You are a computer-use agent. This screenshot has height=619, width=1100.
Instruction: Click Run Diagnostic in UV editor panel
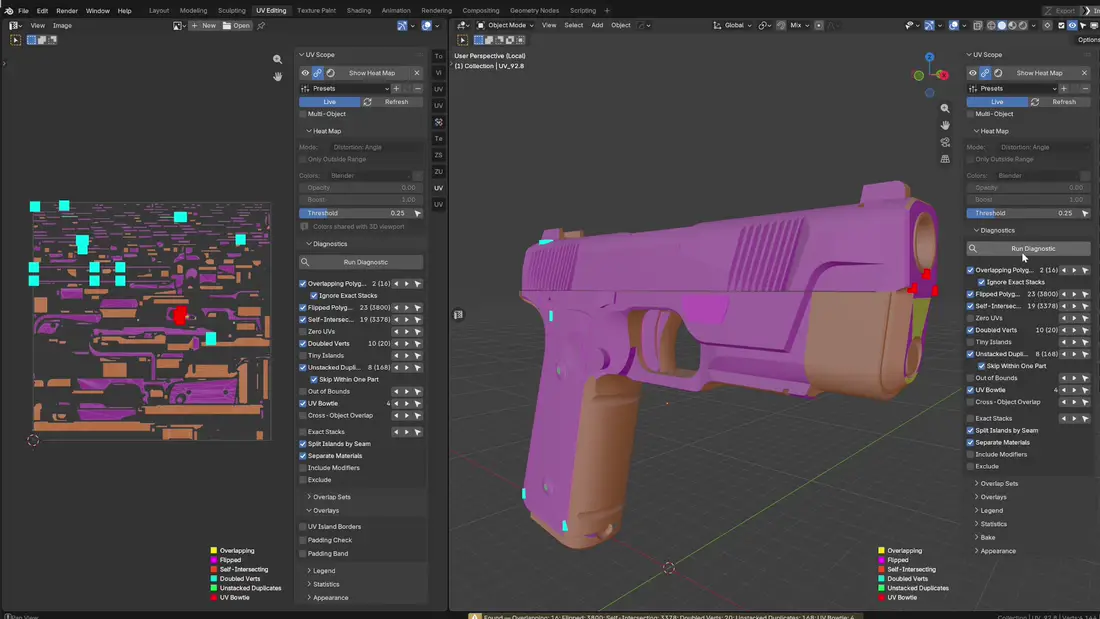[361, 262]
